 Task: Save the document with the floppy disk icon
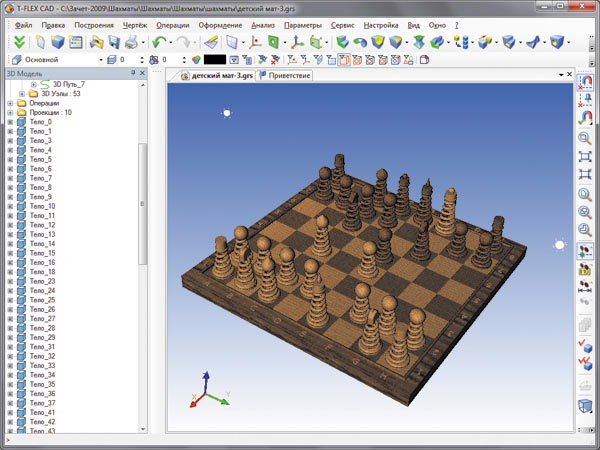[x=114, y=42]
